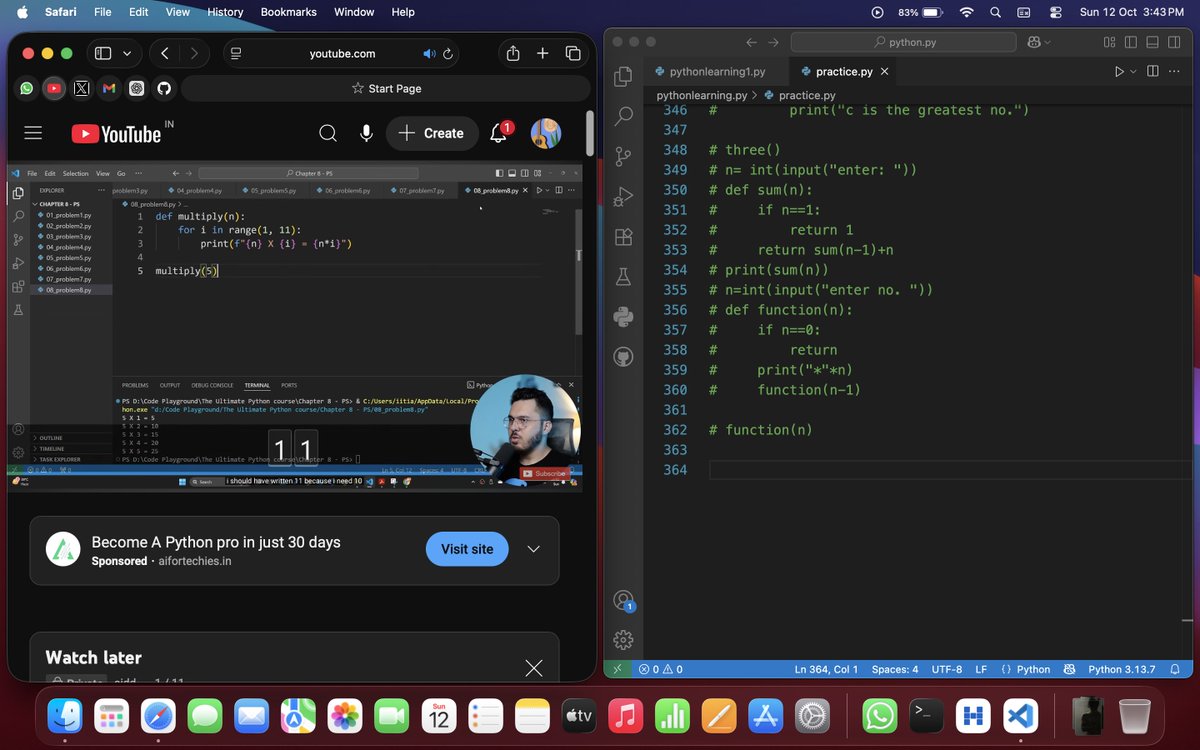Open the run options dropdown arrow
Viewport: 1200px width, 750px height.
(1133, 72)
